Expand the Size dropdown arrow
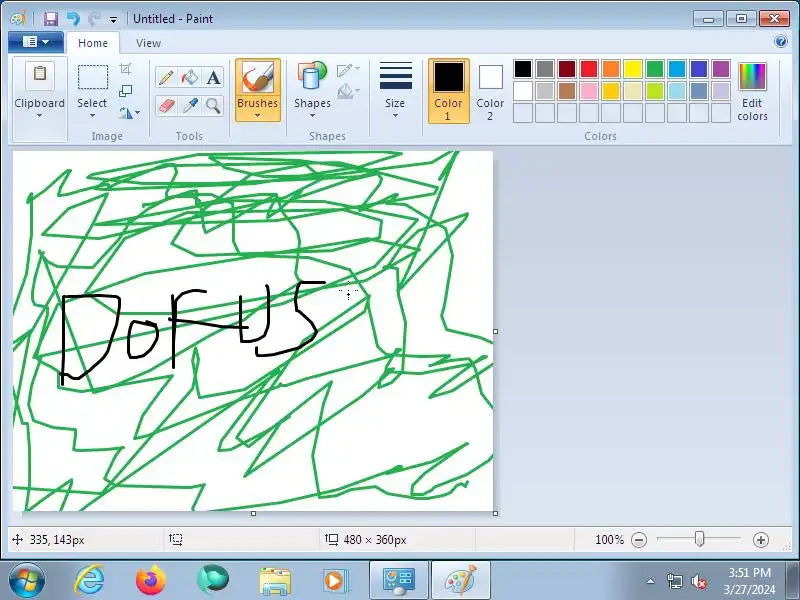Screen dimensions: 800x600 point(395,116)
